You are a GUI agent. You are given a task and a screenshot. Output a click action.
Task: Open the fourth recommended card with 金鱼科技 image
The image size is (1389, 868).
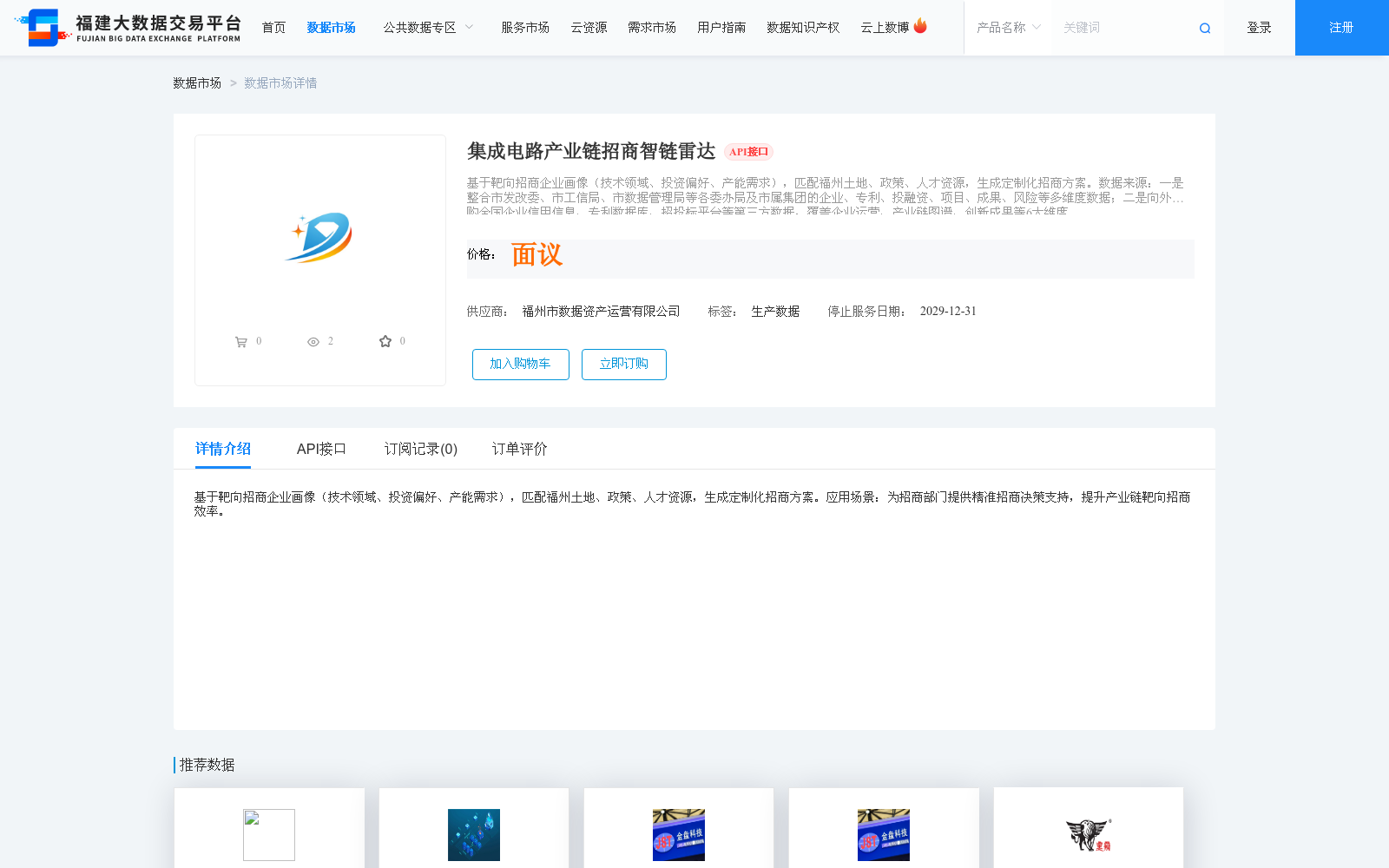click(884, 828)
